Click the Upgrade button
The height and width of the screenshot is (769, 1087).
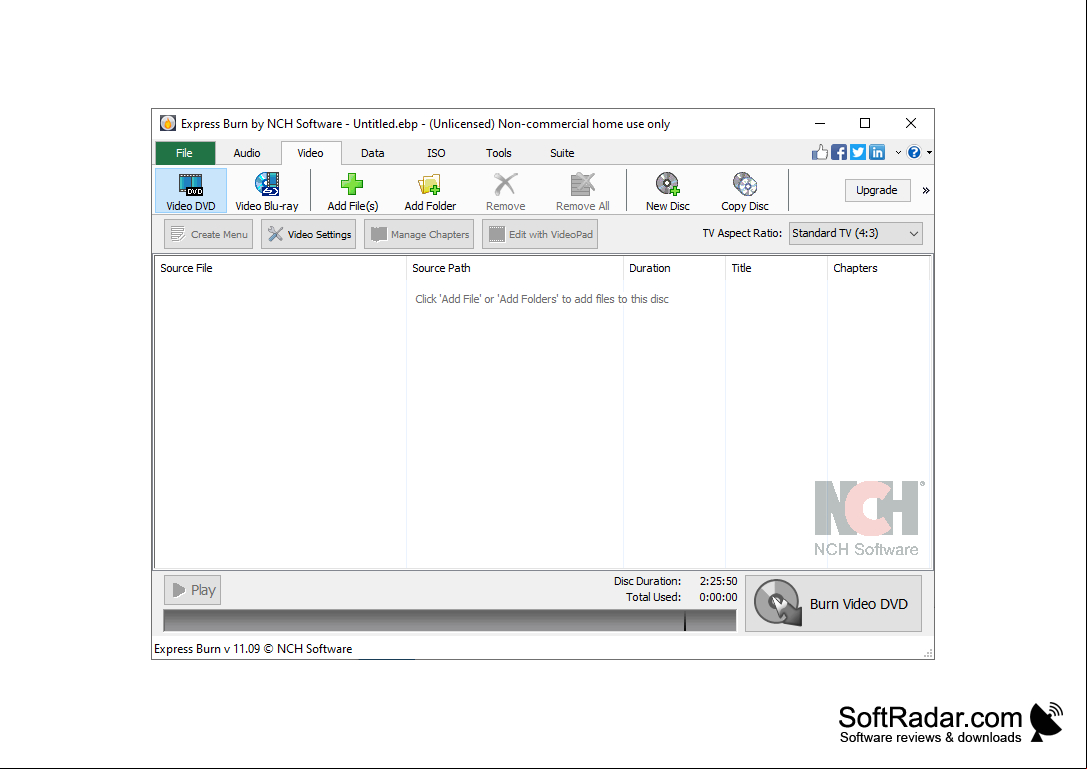[877, 190]
